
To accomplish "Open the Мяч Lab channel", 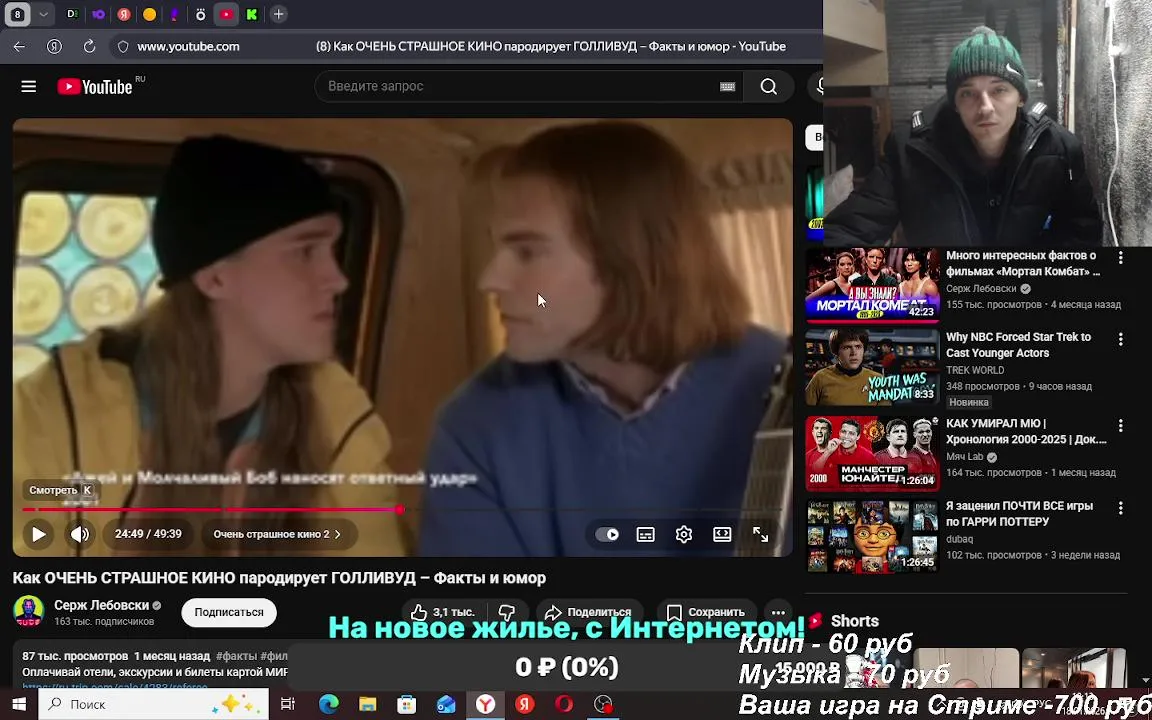I will point(964,456).
